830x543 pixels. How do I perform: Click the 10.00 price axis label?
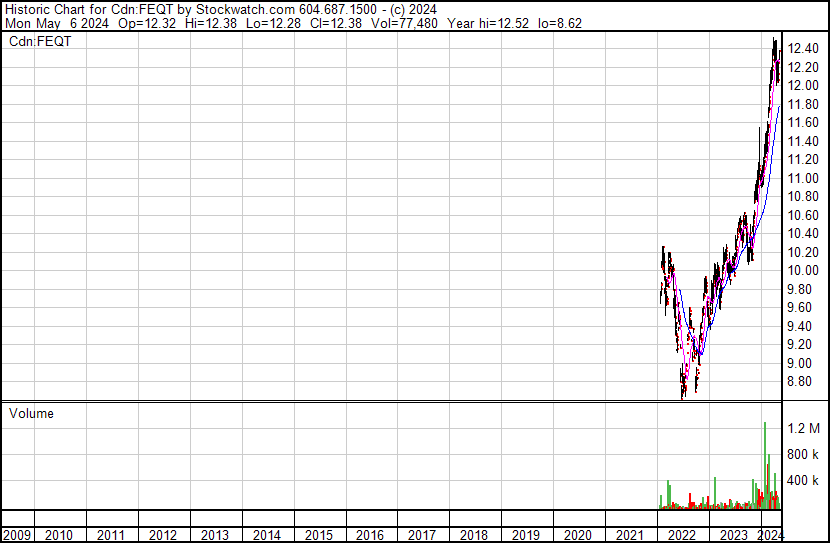coord(803,270)
